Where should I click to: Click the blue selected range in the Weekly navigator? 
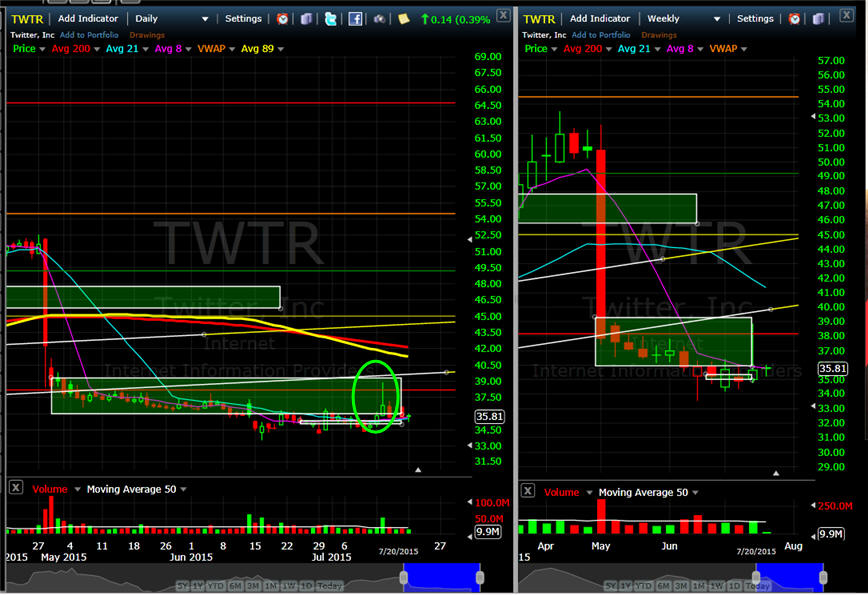(789, 577)
